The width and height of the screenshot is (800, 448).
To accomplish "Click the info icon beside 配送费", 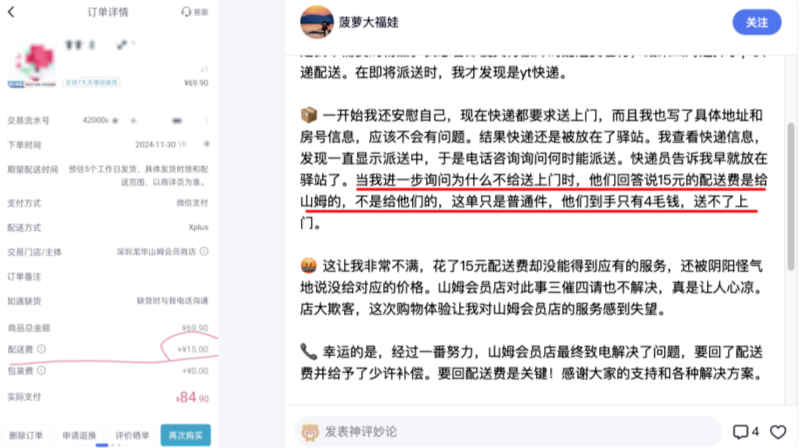I will (41, 349).
